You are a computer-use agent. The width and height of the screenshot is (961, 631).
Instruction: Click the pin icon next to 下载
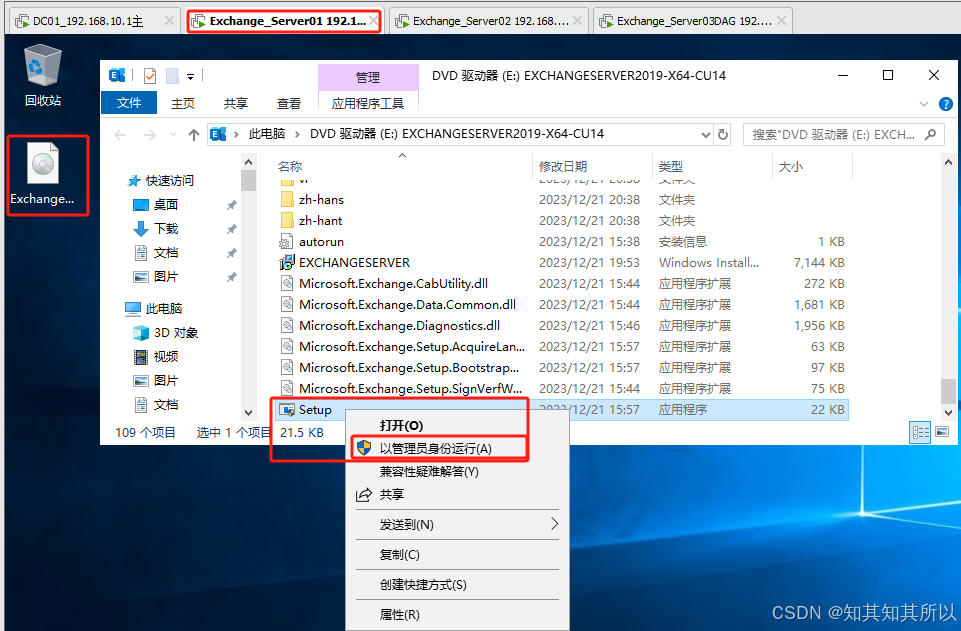(x=232, y=229)
